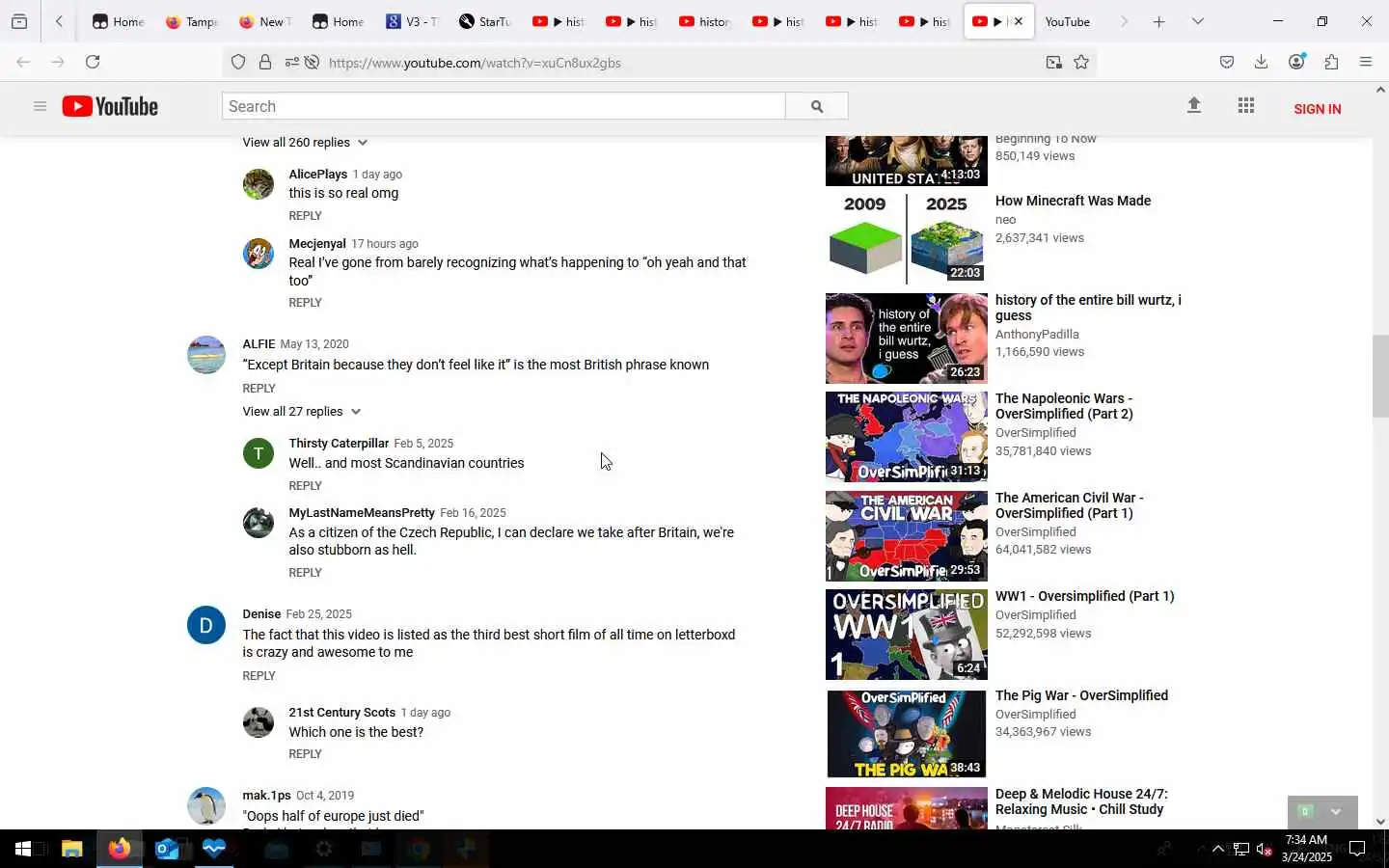Open WW1 Oversimplified Part 1 thumbnail
Image resolution: width=1389 pixels, height=868 pixels.
[907, 636]
